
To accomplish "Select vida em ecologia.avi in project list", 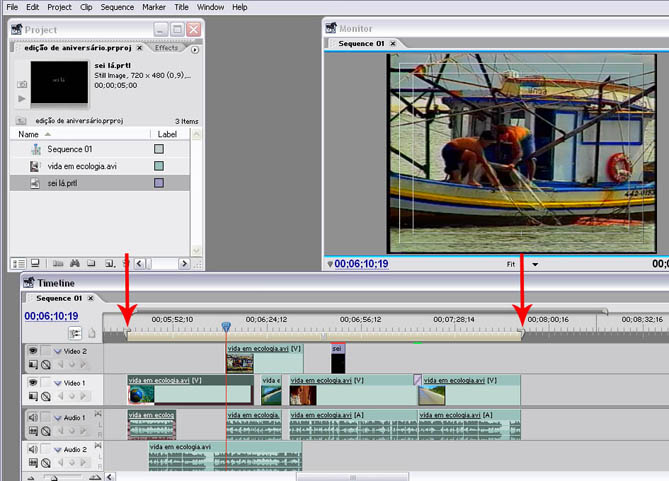I will point(82,166).
